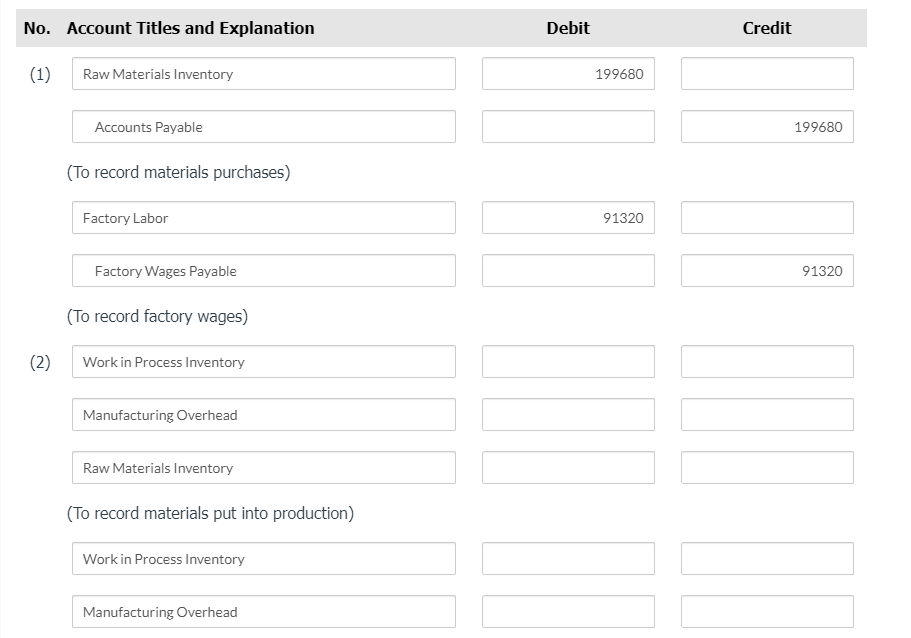
Task: Click the Work in Process Inventory field in entry 2
Action: pos(263,362)
